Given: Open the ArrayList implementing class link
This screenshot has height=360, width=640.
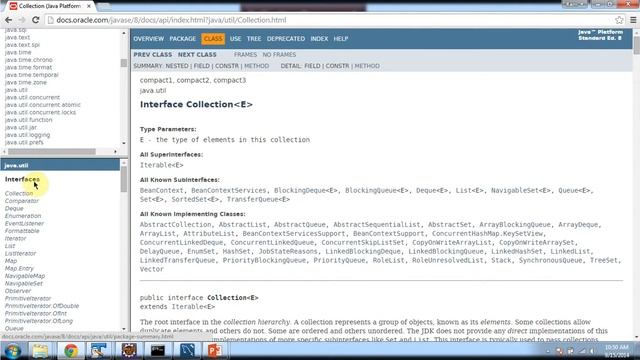Looking at the screenshot, I should pyautogui.click(x=158, y=234).
